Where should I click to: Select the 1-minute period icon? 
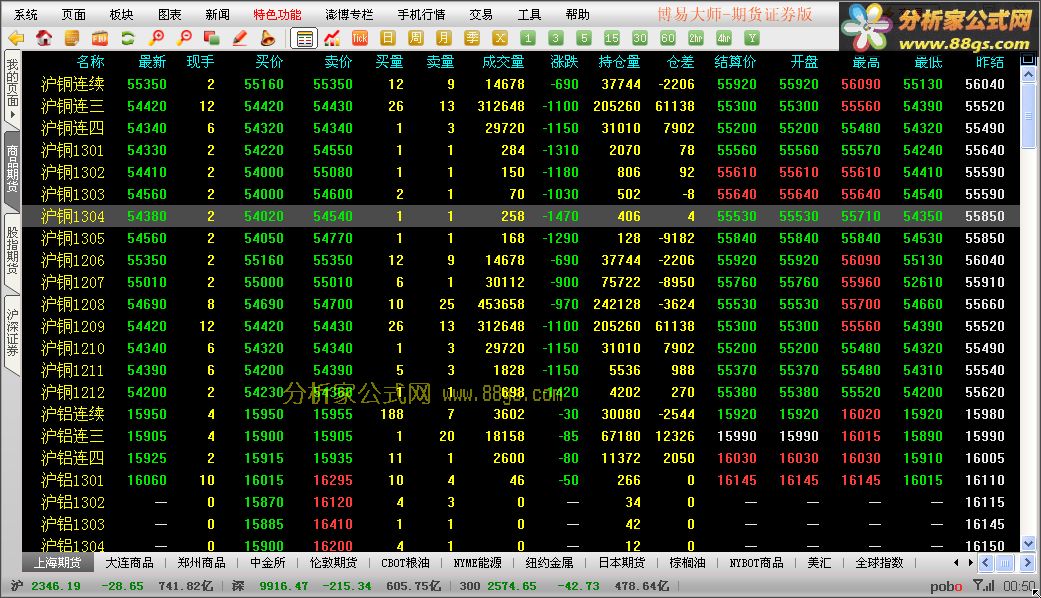[528, 38]
